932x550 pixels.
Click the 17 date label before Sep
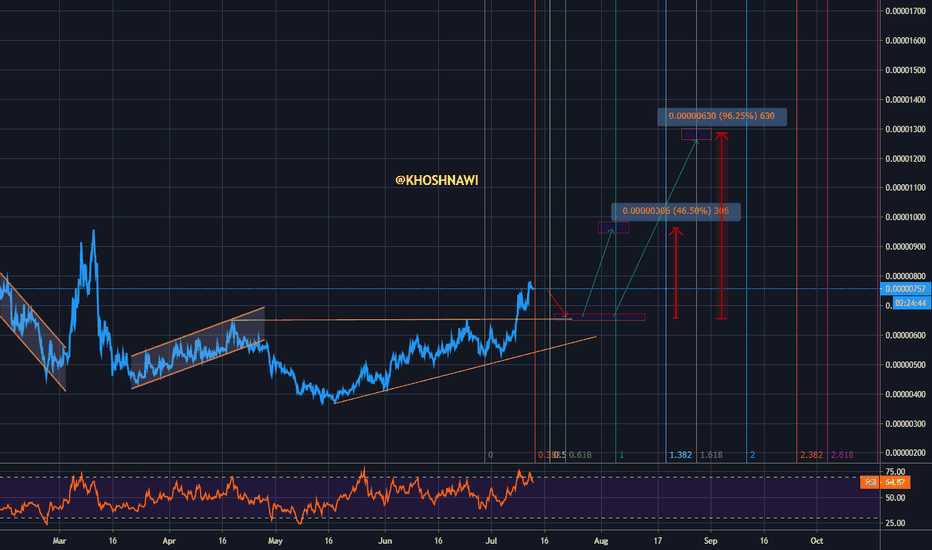click(x=658, y=541)
